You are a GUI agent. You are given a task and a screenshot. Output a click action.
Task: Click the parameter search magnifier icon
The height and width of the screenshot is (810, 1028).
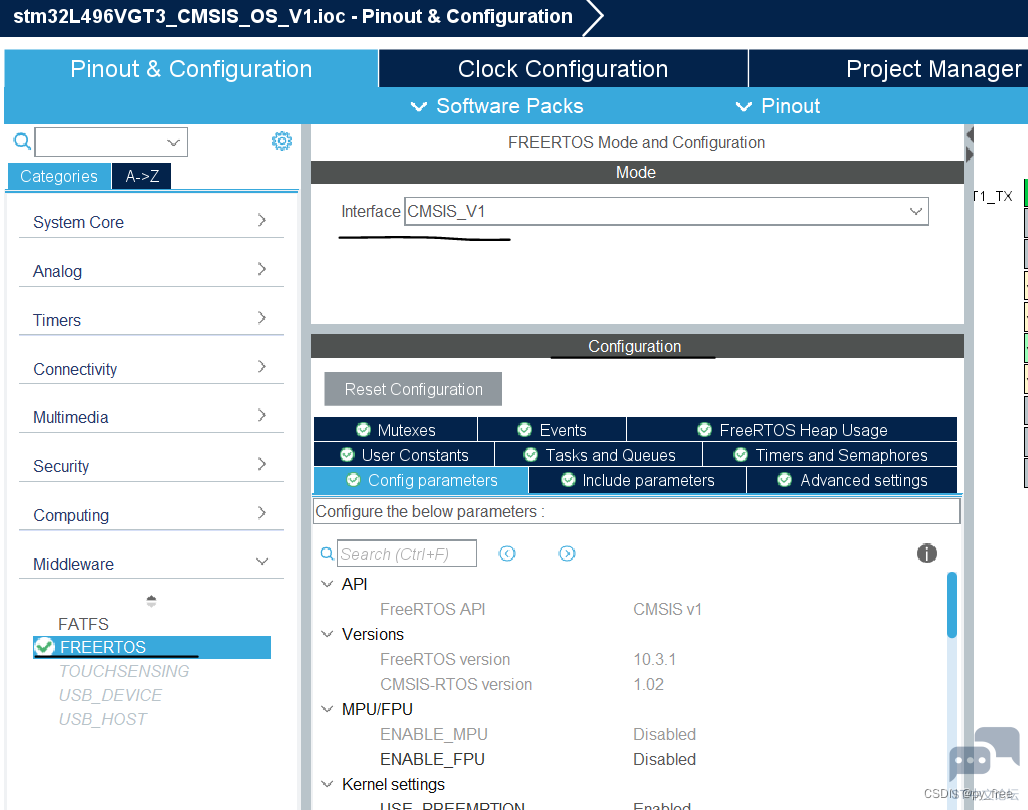click(x=326, y=554)
